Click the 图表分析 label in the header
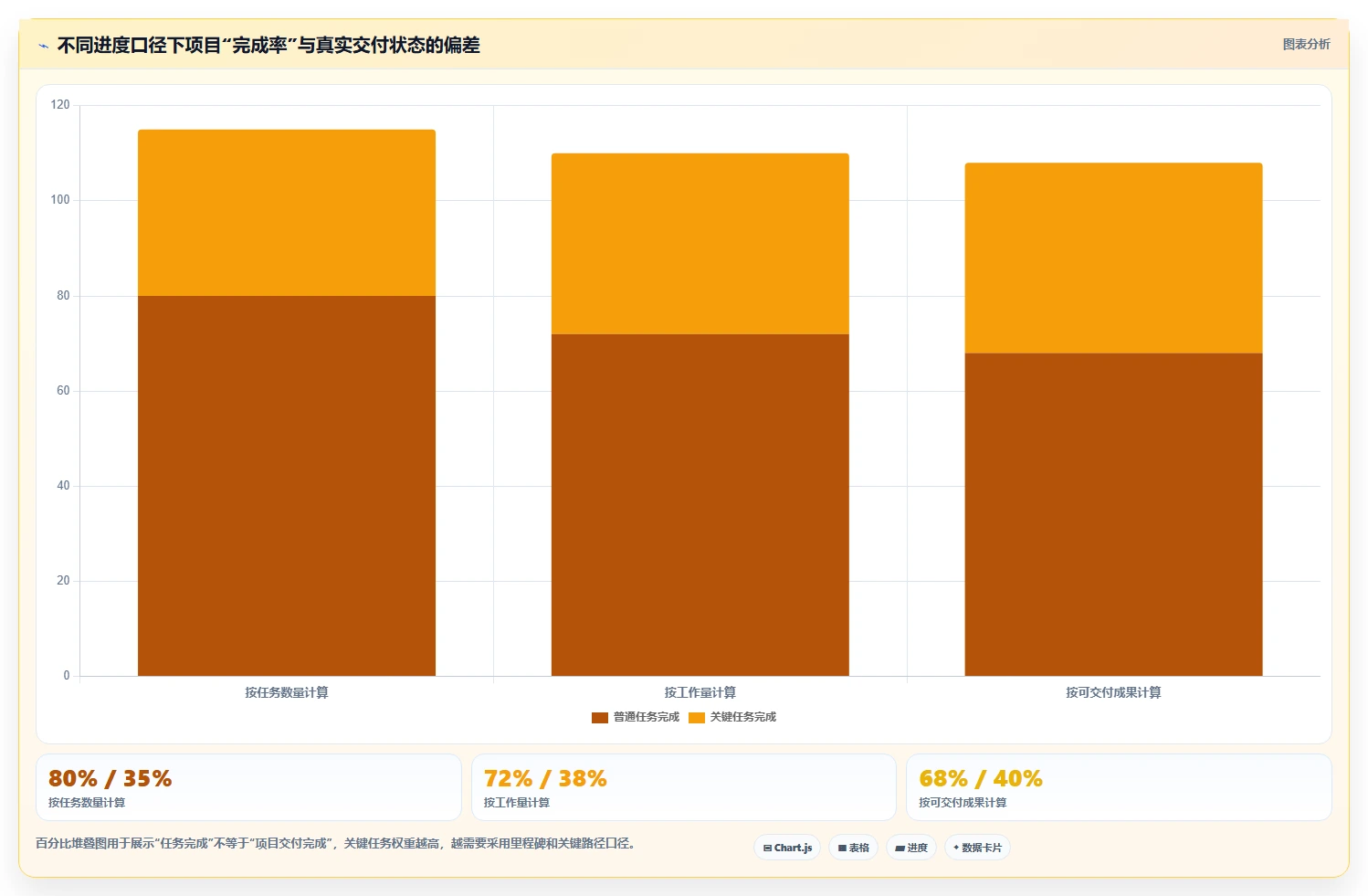This screenshot has height=896, width=1368. [1306, 44]
